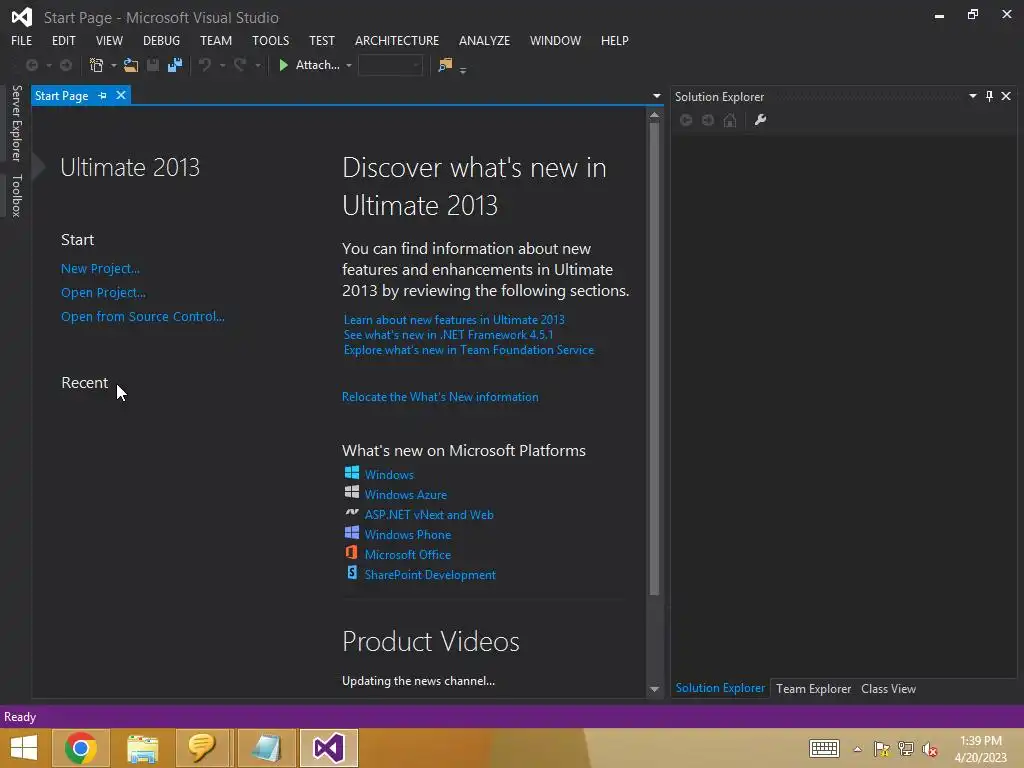
Task: Switch to the Class View tab
Action: (888, 689)
